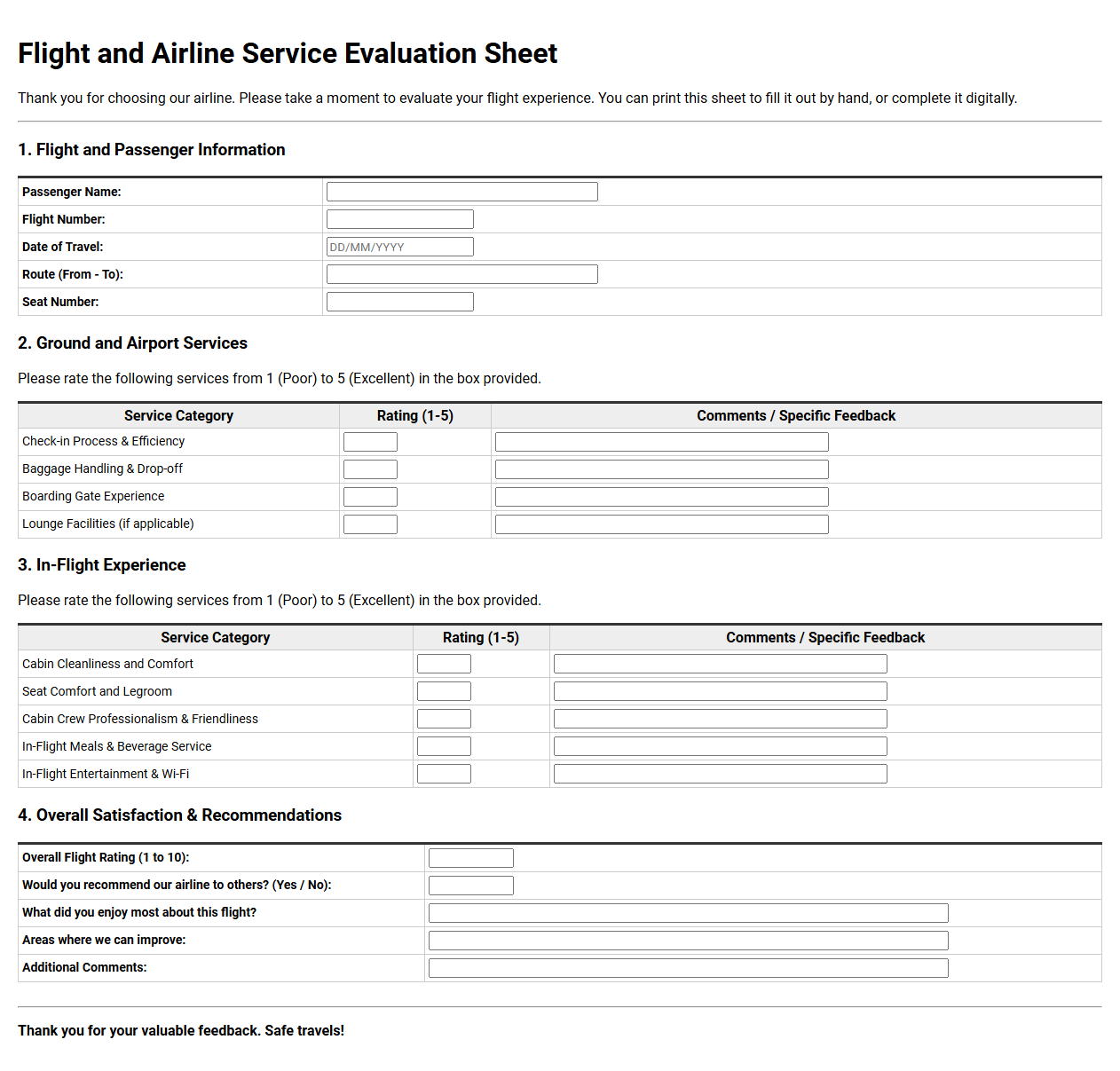This screenshot has height=1071, width=1120.
Task: Select the Baggage Handling rating box
Action: [370, 469]
